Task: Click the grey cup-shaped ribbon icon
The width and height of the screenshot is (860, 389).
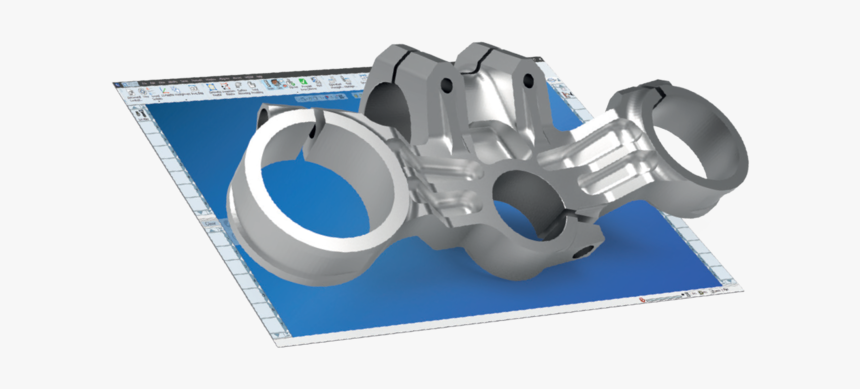Action: point(238,84)
